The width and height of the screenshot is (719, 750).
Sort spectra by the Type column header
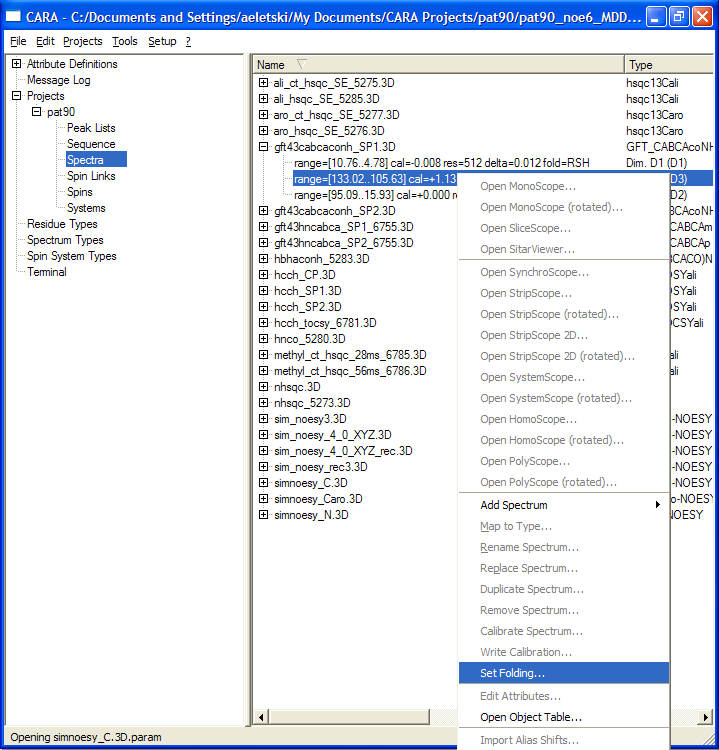click(667, 65)
